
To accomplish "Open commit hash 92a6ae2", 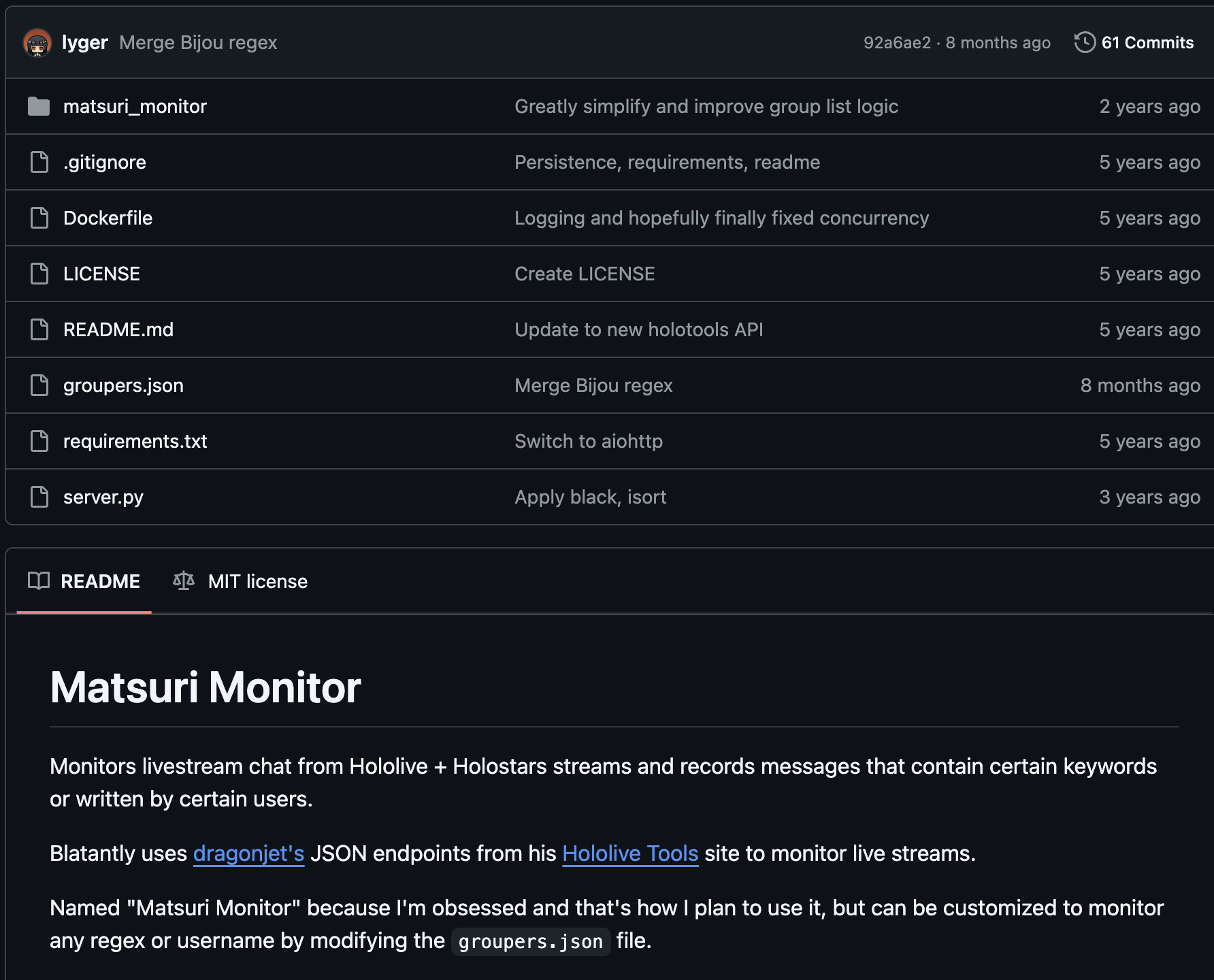I will (x=896, y=43).
